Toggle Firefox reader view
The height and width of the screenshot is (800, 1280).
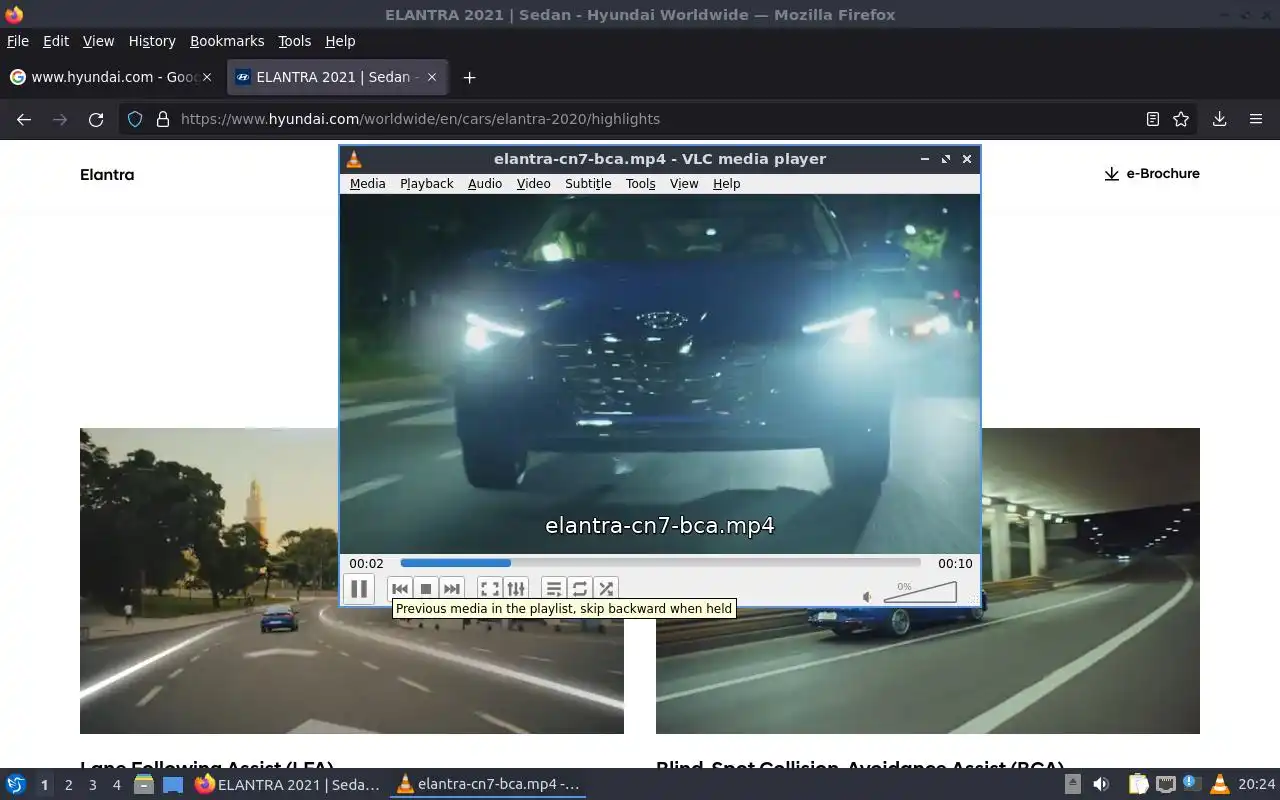point(1153,119)
